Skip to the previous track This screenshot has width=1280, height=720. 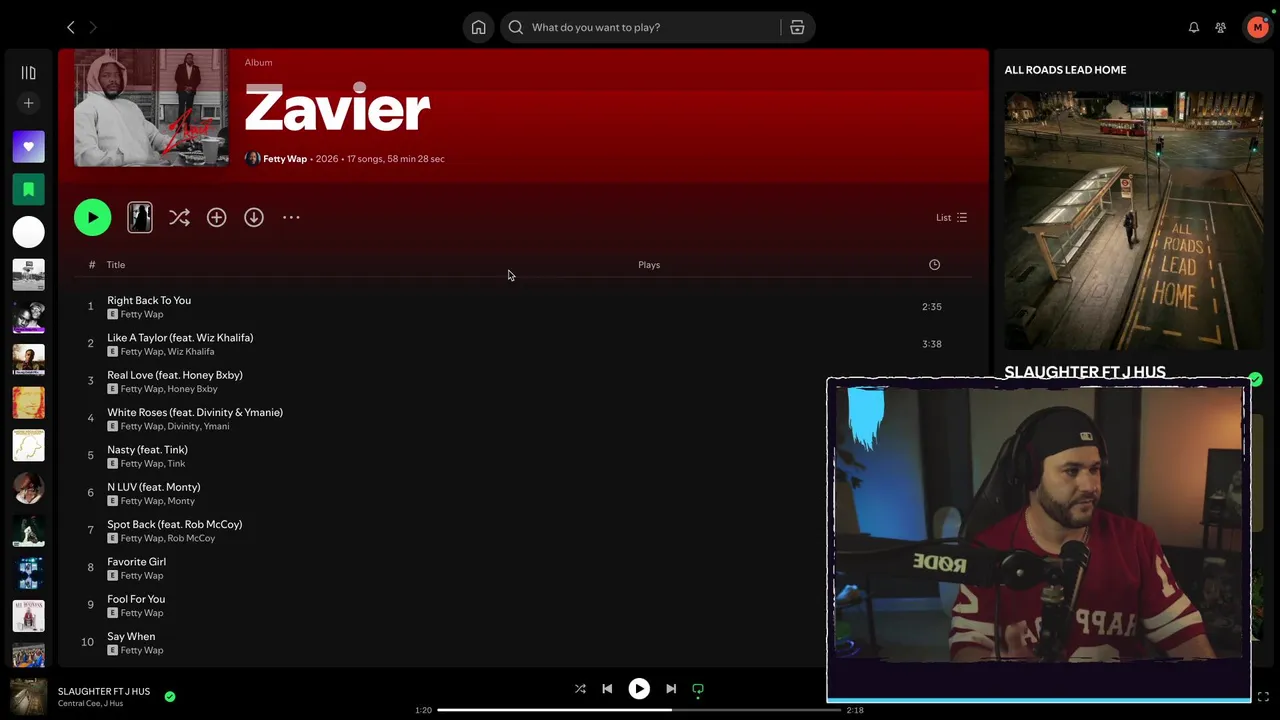[607, 689]
